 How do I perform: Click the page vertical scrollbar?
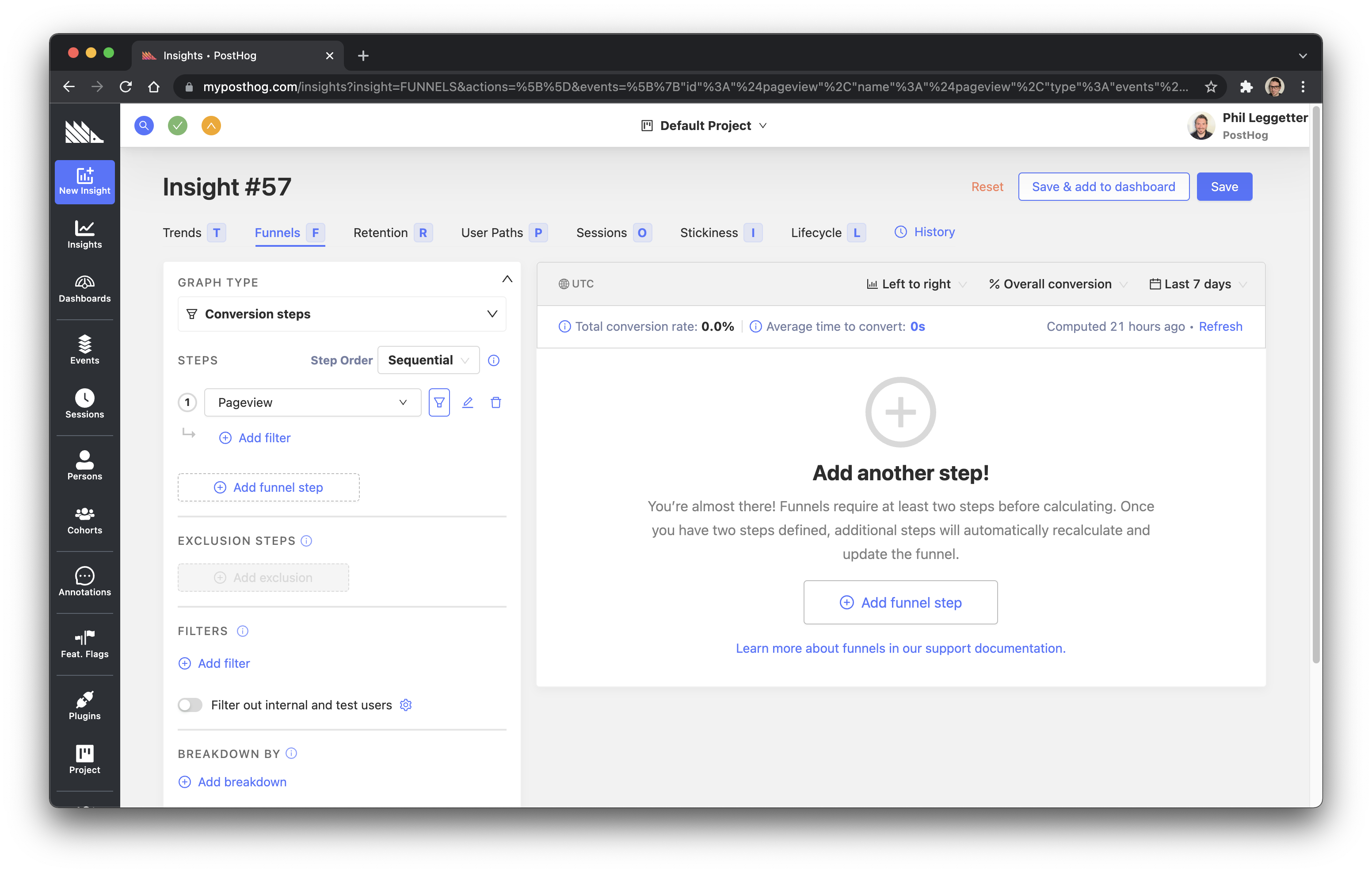[x=1315, y=385]
